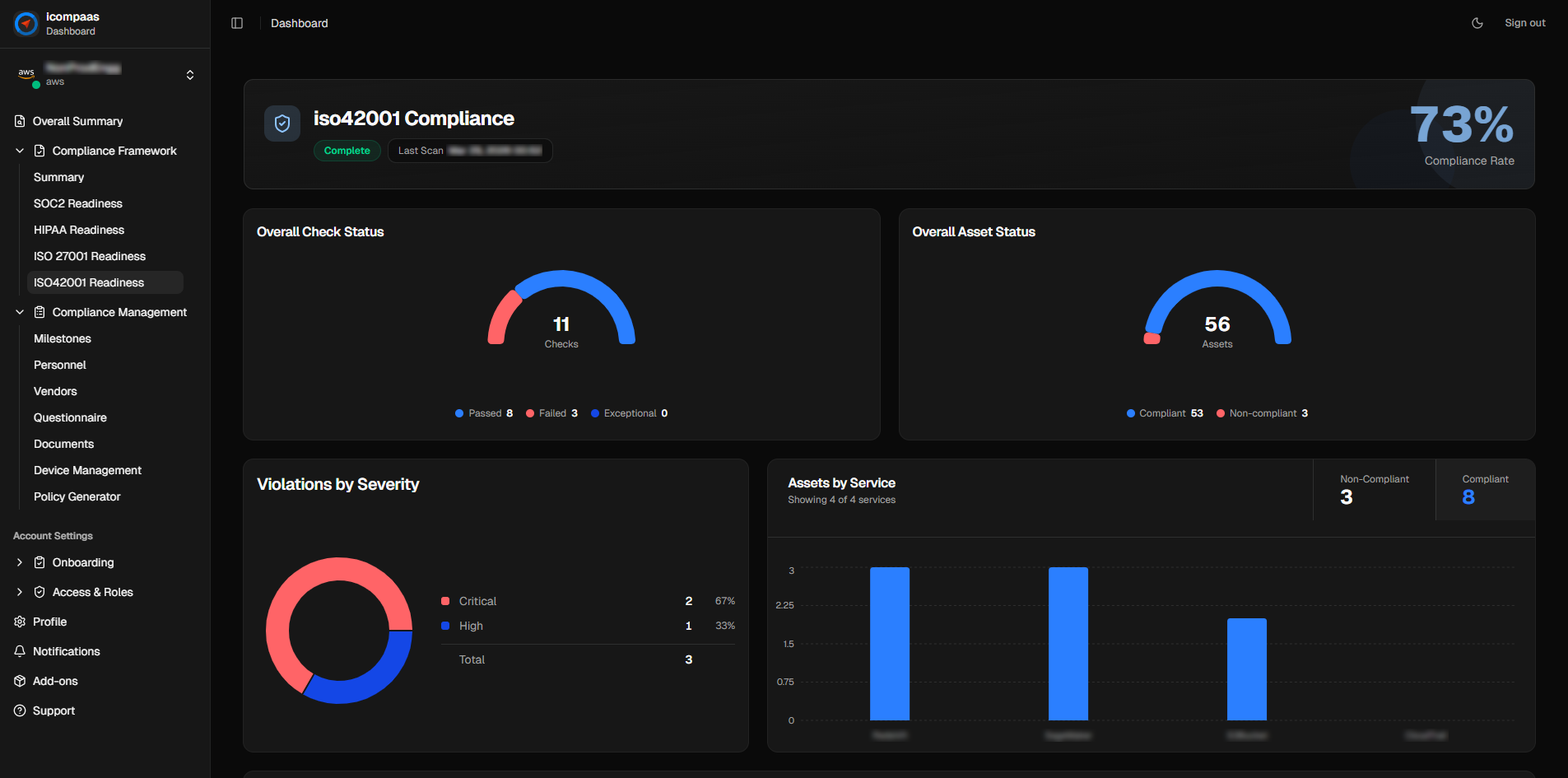The height and width of the screenshot is (778, 1568).
Task: Click the Overall Summary document icon
Action: (20, 121)
